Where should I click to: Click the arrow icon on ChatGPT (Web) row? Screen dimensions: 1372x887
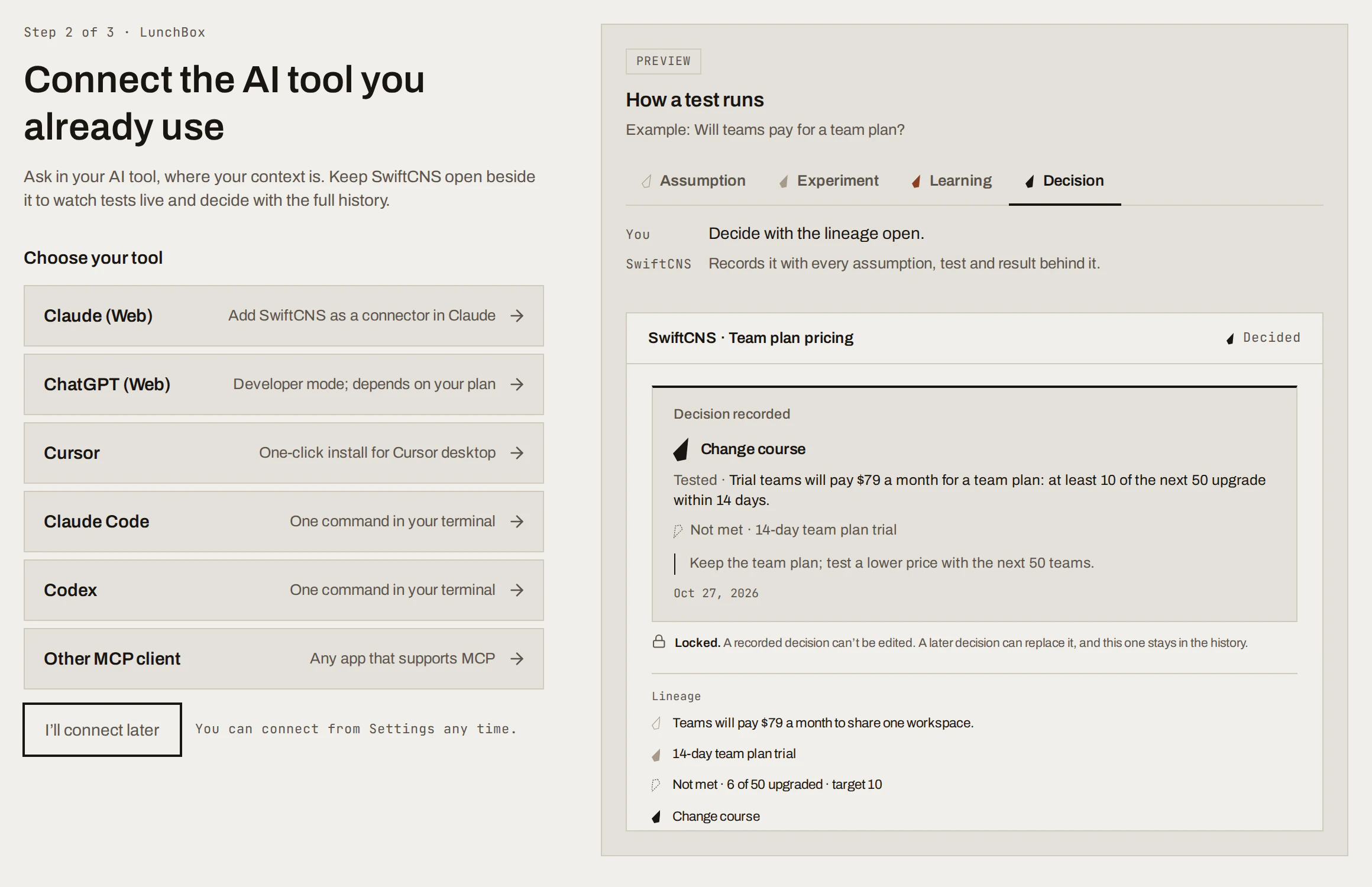click(x=517, y=384)
